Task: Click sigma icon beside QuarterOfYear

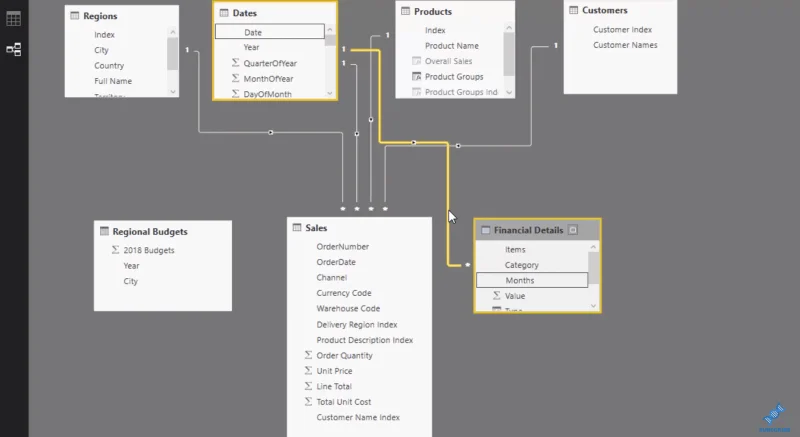Action: pyautogui.click(x=235, y=63)
